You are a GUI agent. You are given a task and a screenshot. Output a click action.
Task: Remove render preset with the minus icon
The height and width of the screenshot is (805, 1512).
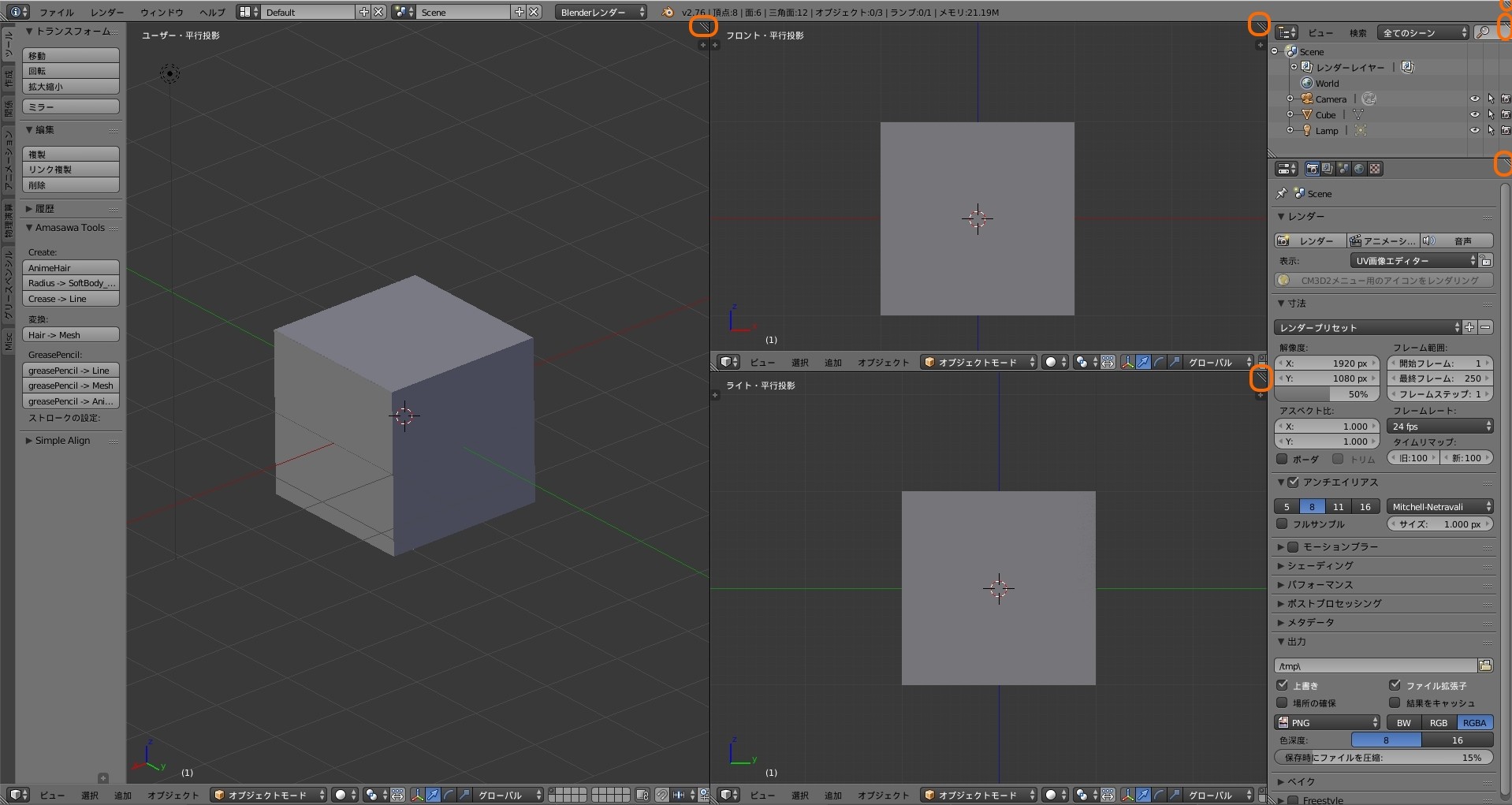[1485, 327]
